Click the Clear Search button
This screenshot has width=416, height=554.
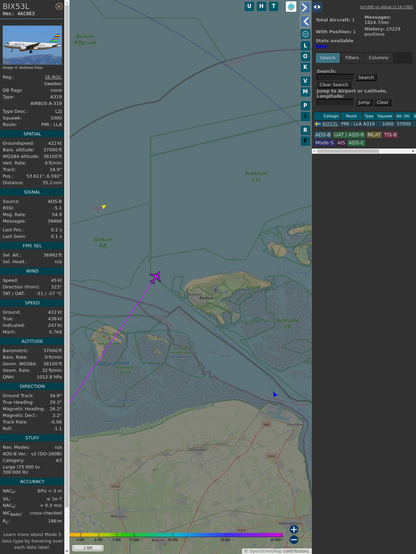(x=334, y=84)
